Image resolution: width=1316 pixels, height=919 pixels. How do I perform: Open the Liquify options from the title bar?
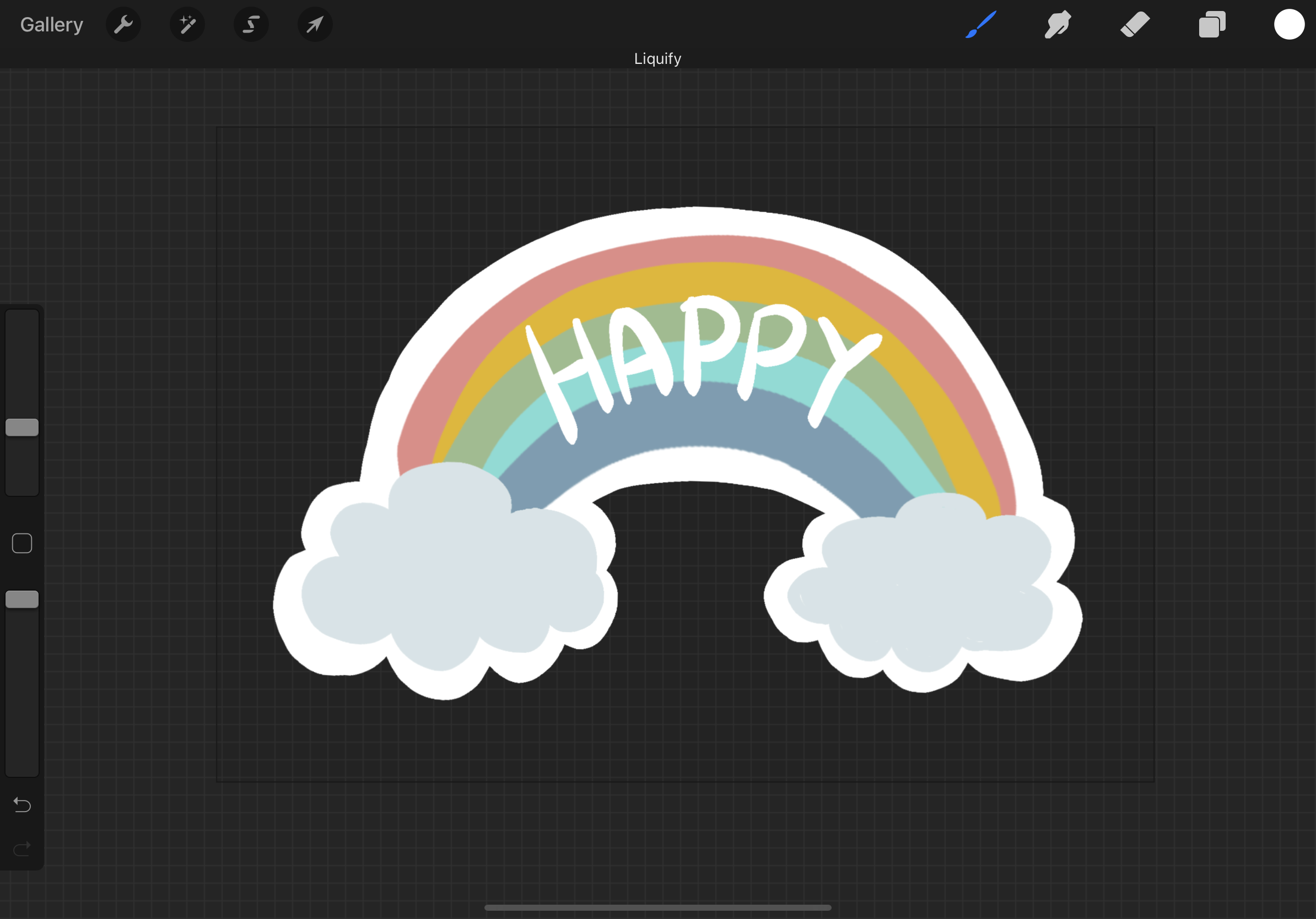click(x=657, y=58)
